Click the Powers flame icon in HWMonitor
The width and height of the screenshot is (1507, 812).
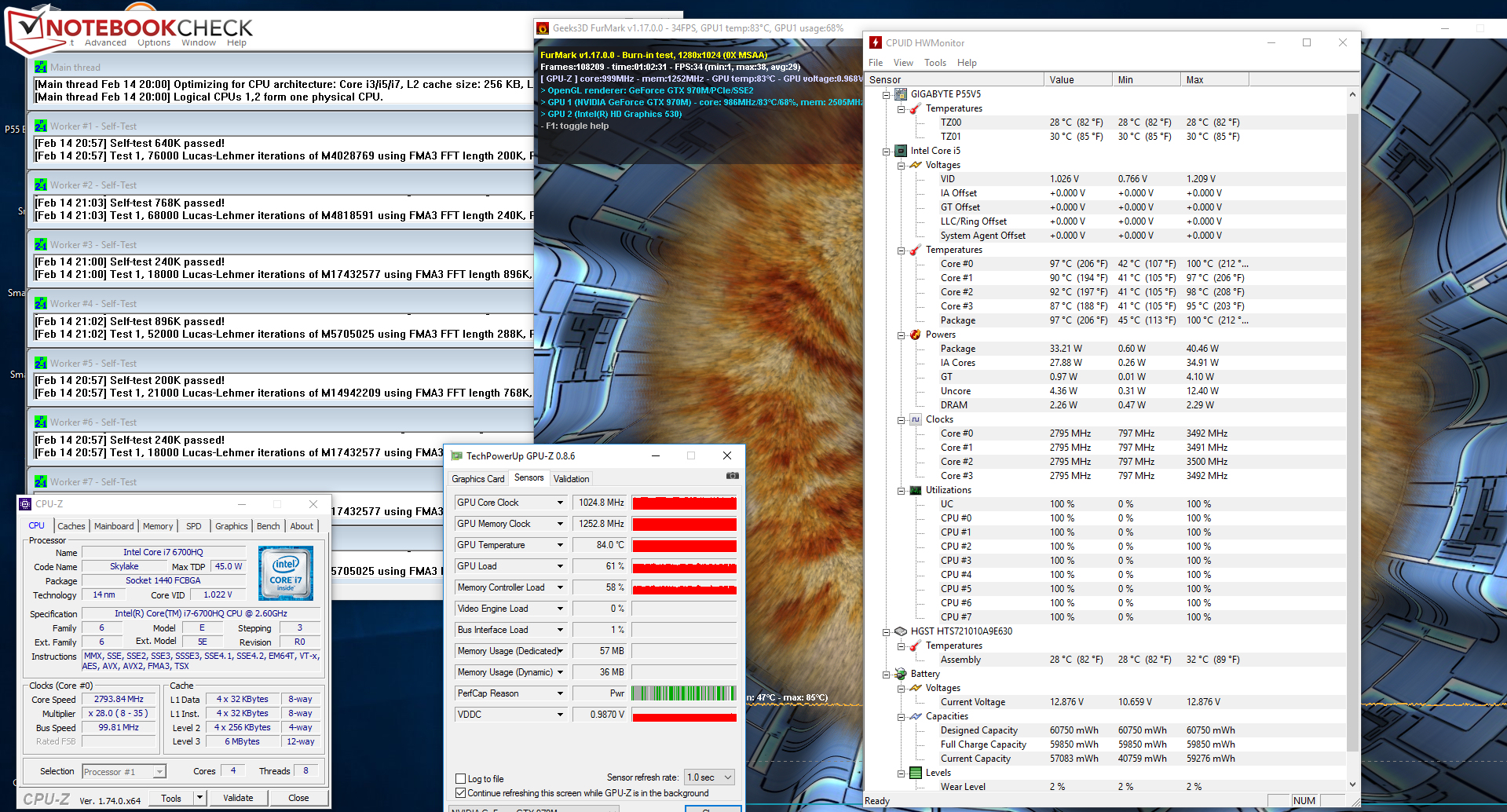pos(916,335)
